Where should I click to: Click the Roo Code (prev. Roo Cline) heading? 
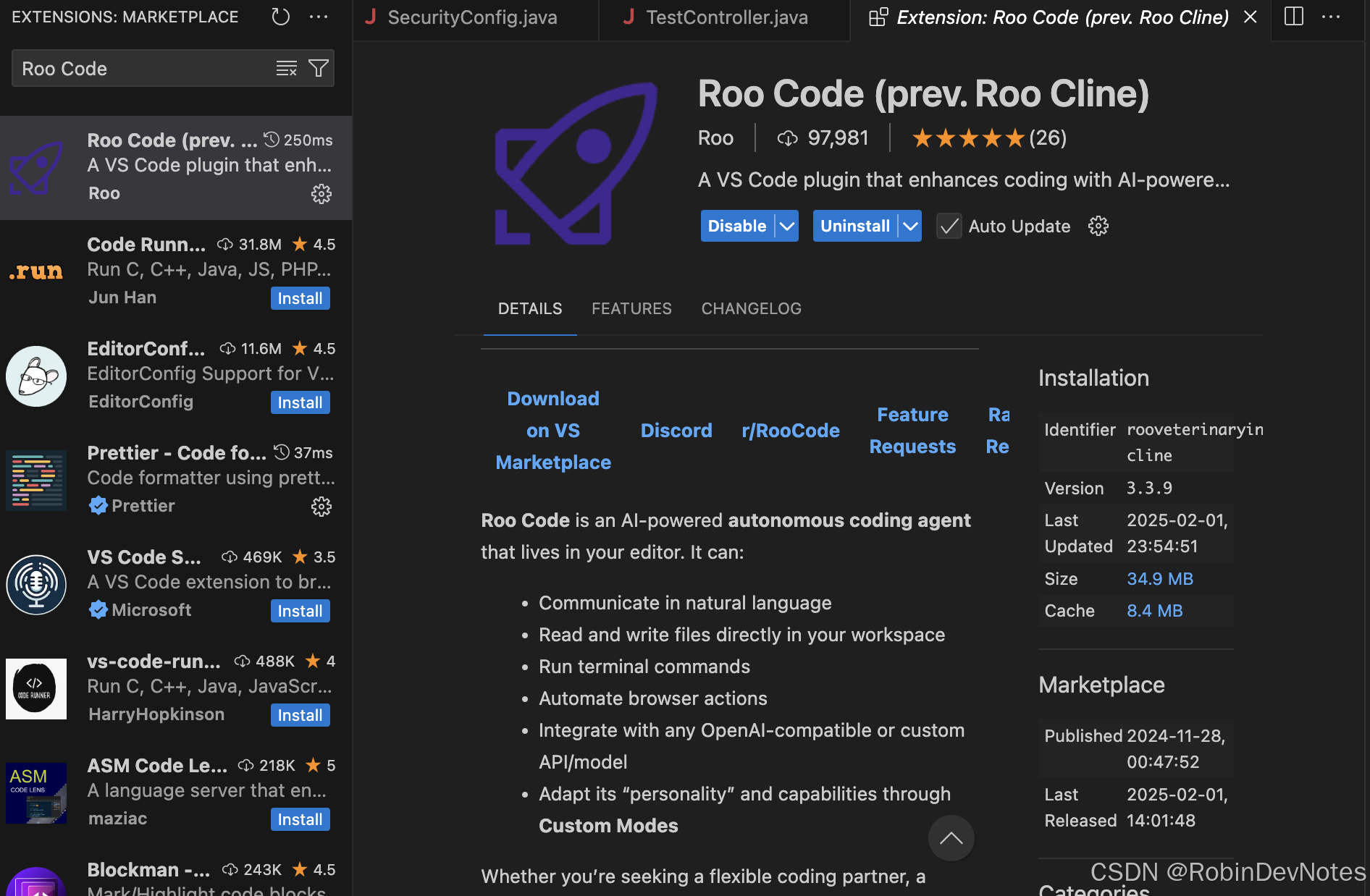[x=923, y=94]
